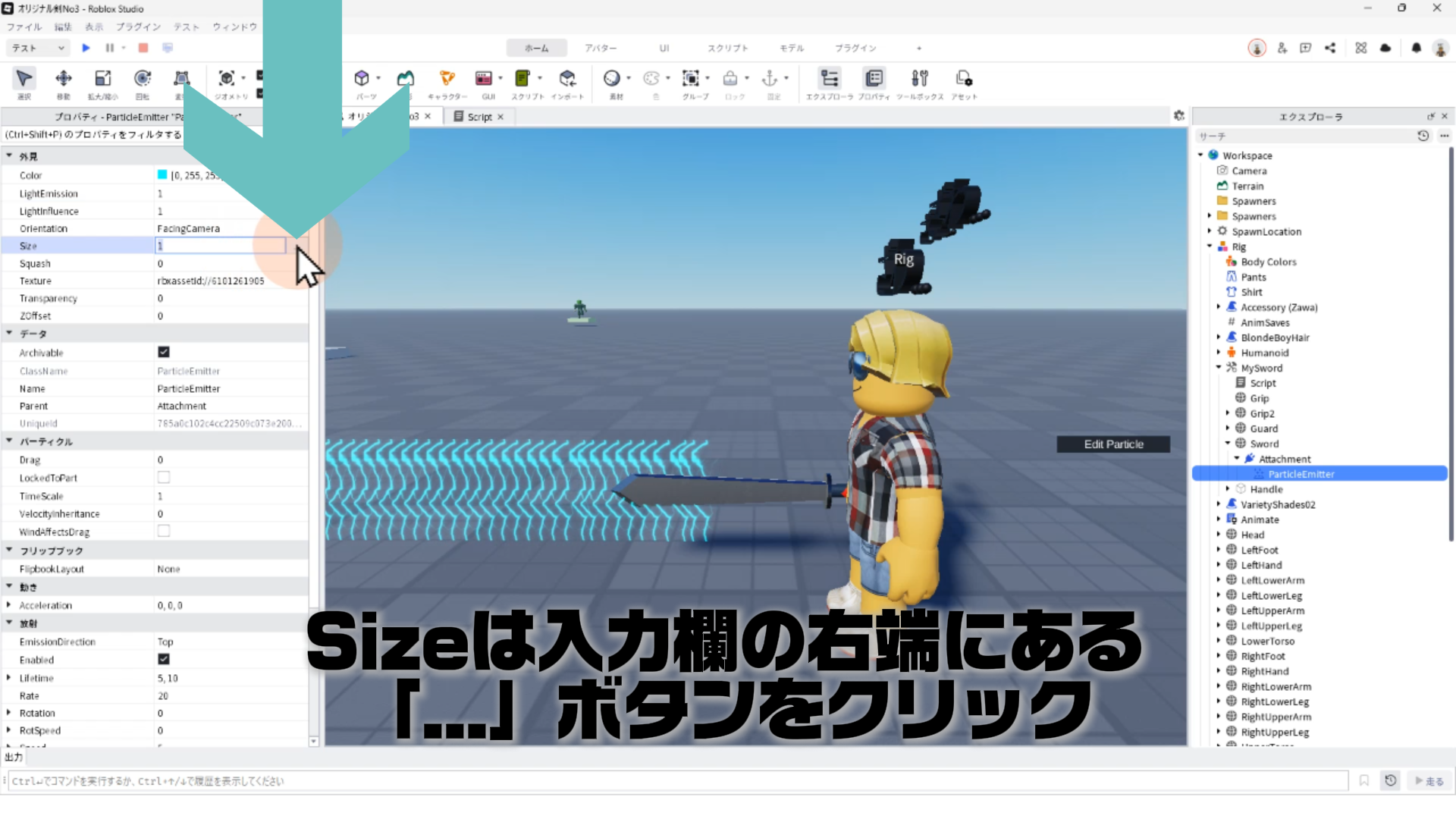Switch to the Script tab

click(479, 117)
